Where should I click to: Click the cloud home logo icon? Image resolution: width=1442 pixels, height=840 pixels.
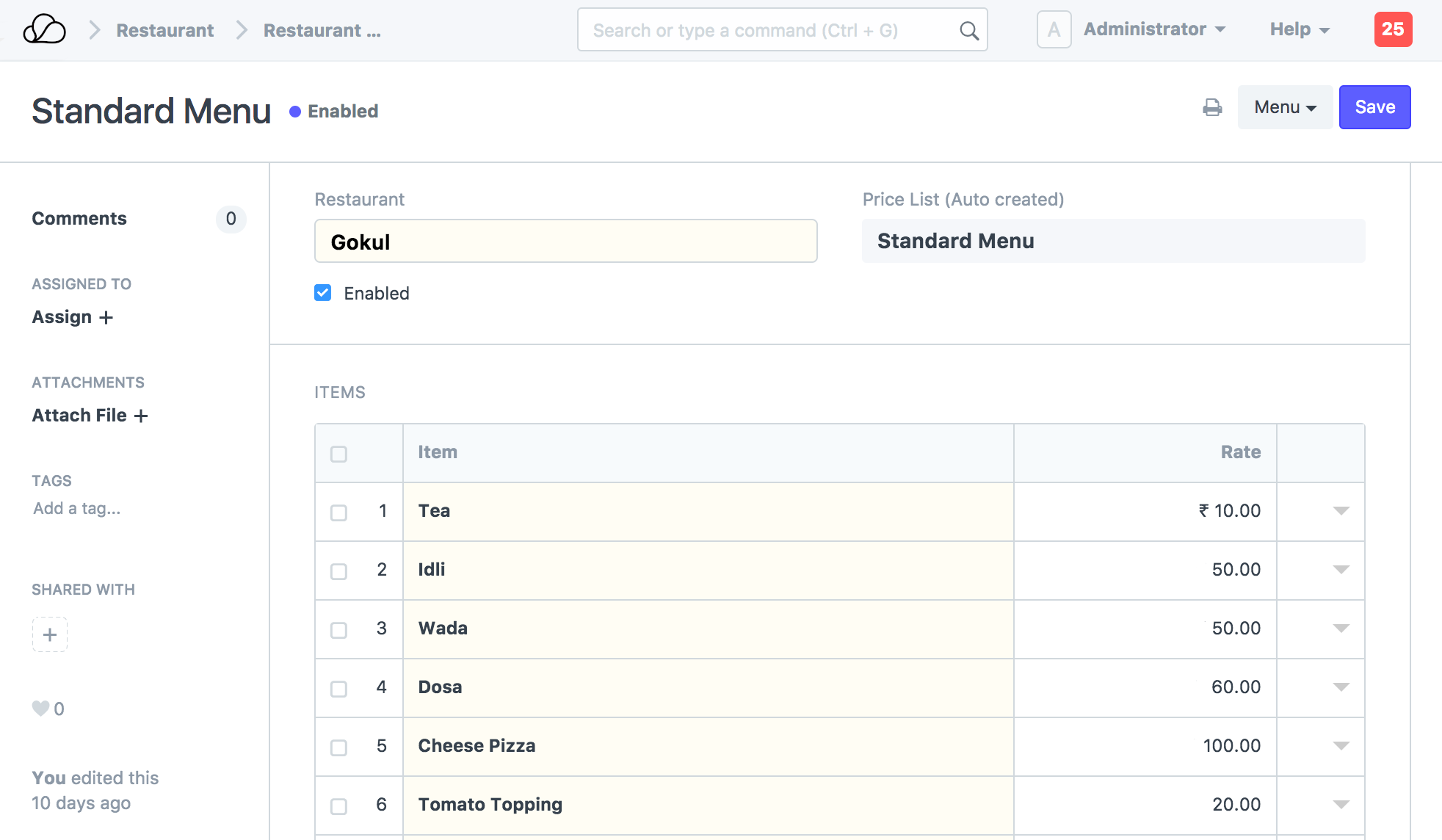[44, 30]
